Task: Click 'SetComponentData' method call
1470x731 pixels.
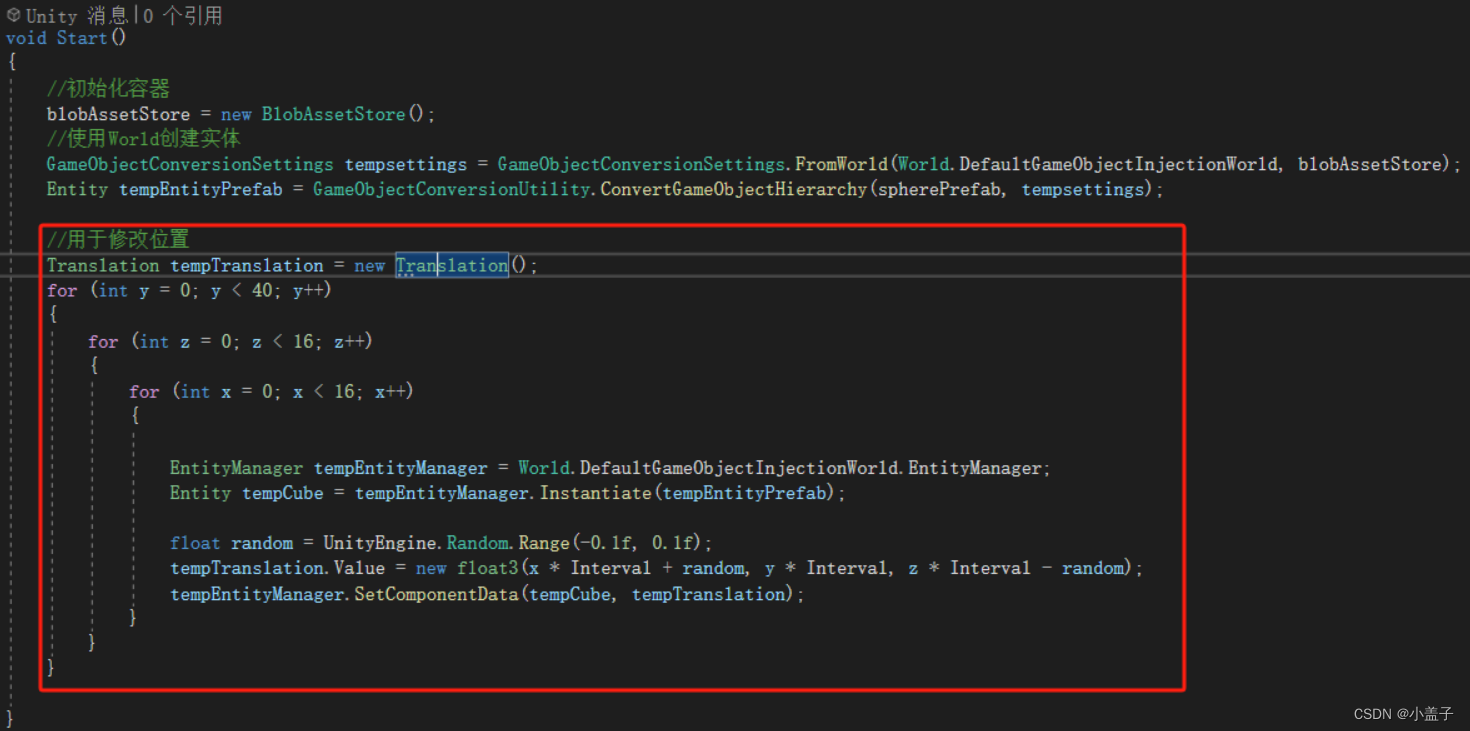Action: point(439,593)
